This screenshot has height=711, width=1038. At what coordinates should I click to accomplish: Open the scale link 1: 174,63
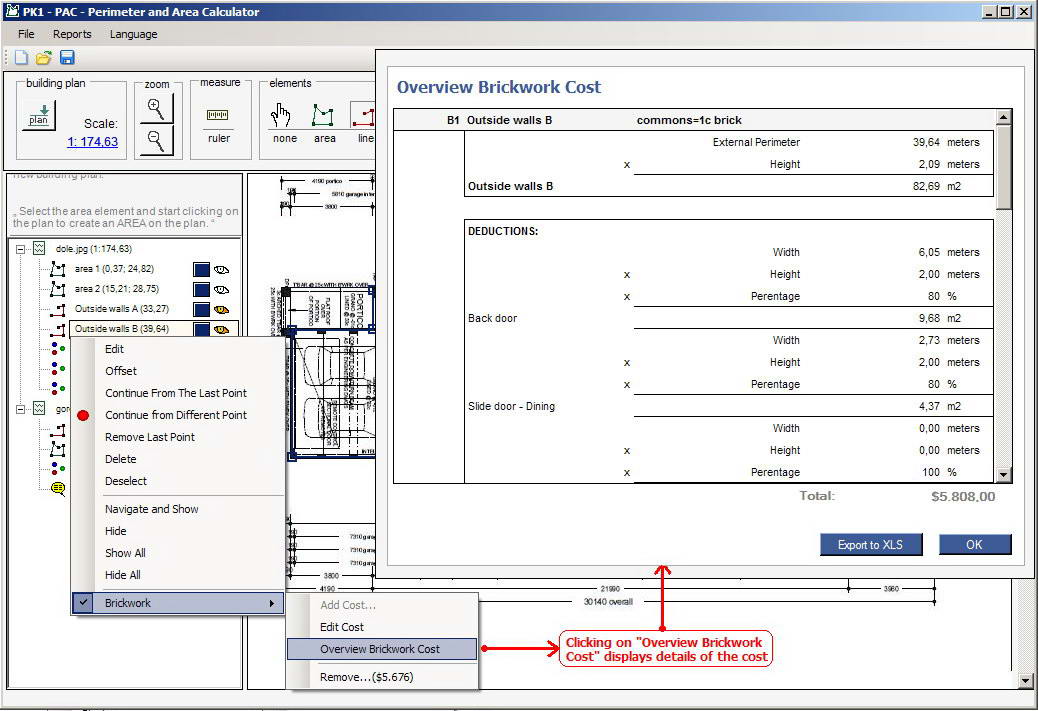tap(93, 142)
